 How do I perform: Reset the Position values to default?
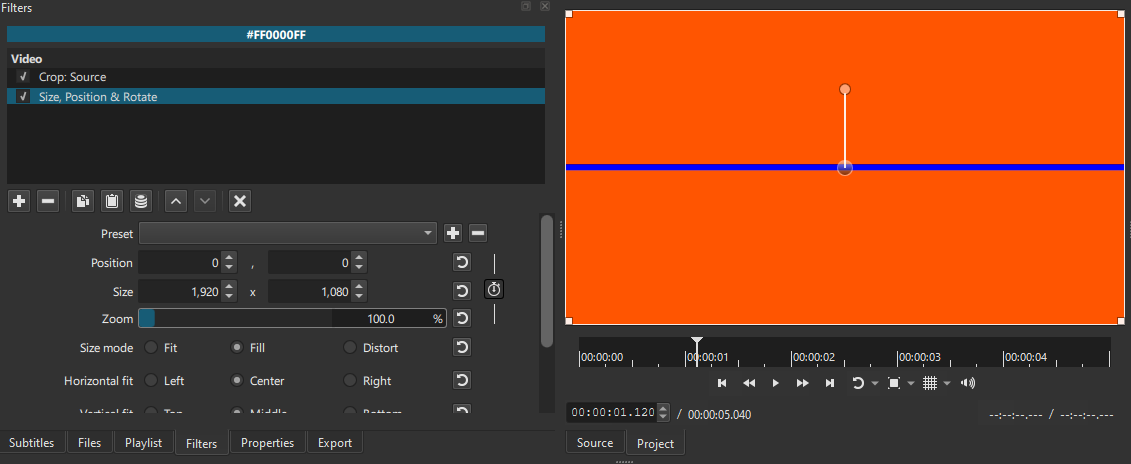click(462, 263)
